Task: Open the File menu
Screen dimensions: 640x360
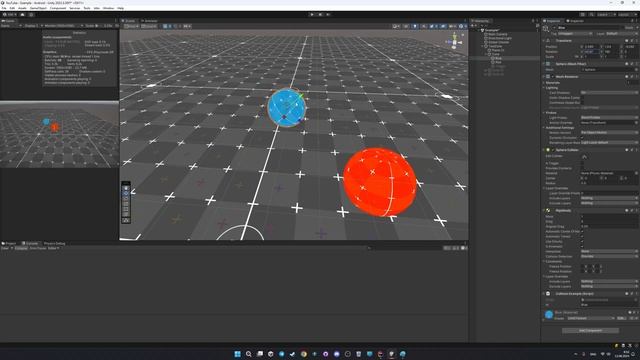Action: coord(4,8)
